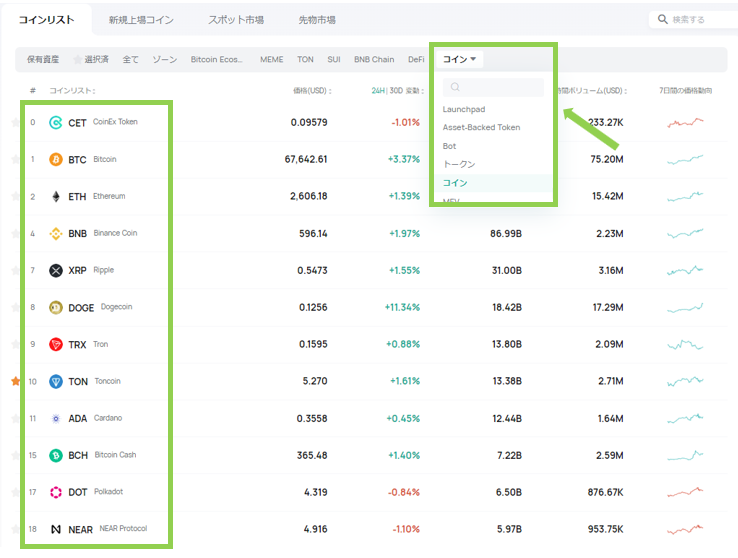Open the コインリスト tab
The width and height of the screenshot is (738, 558).
(46, 20)
